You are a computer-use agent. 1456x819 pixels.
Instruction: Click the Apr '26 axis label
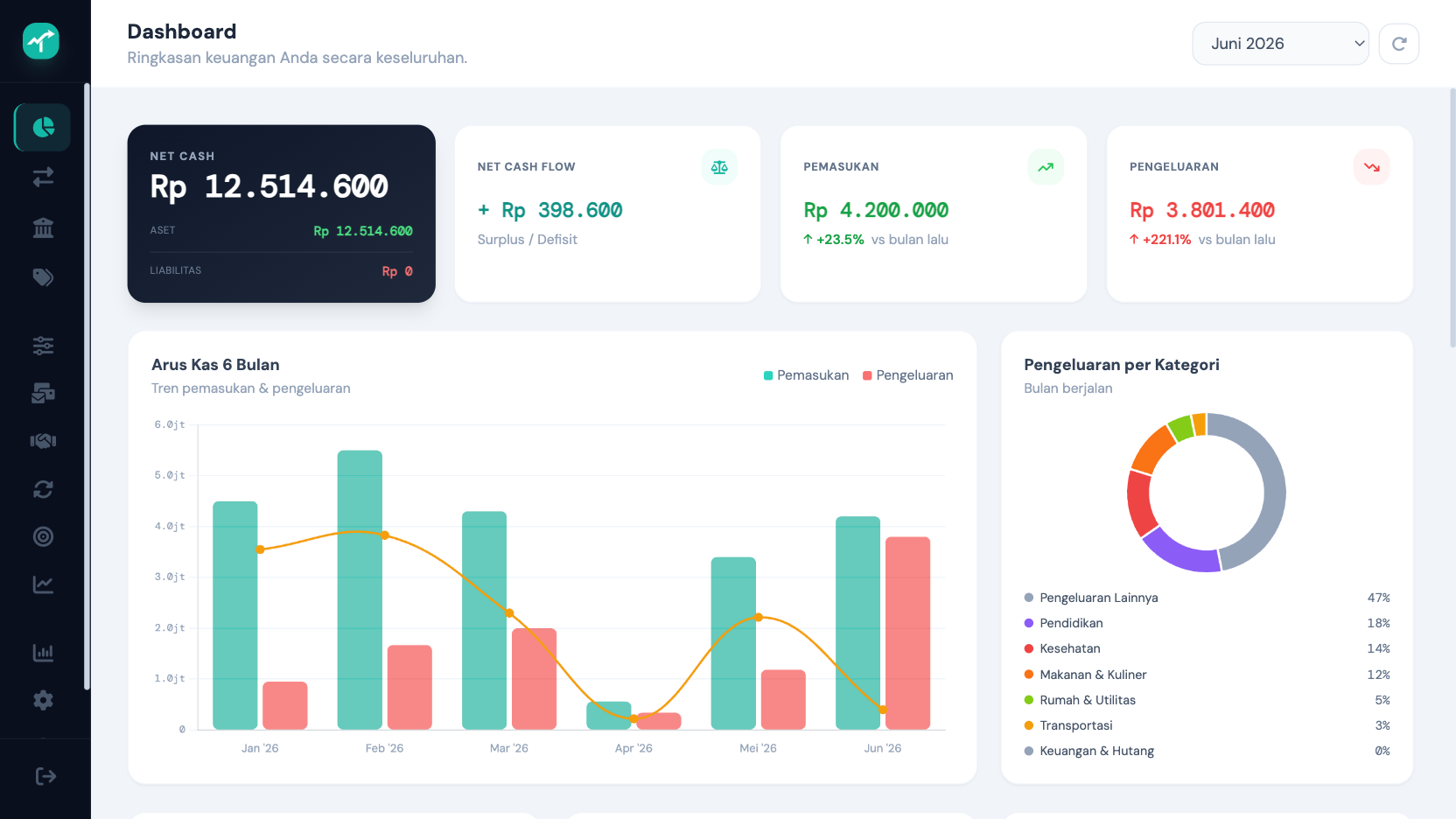point(633,748)
